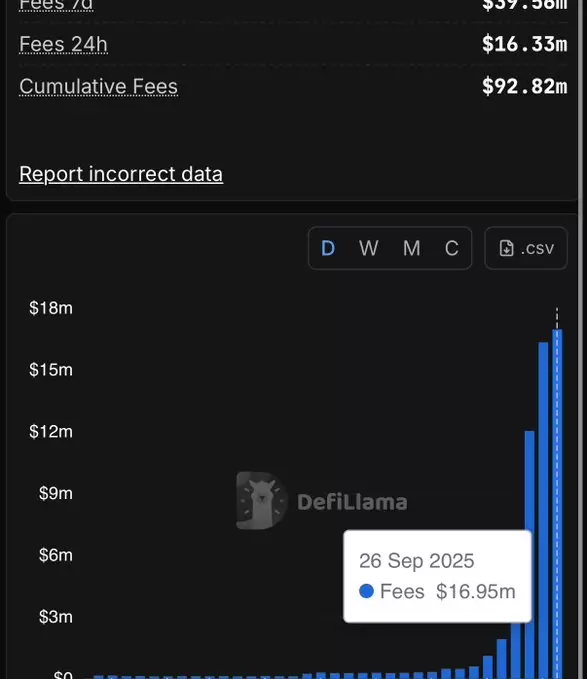Click the blue Fees legend dot in tooltip
Image resolution: width=587 pixels, height=679 pixels.
point(366,591)
